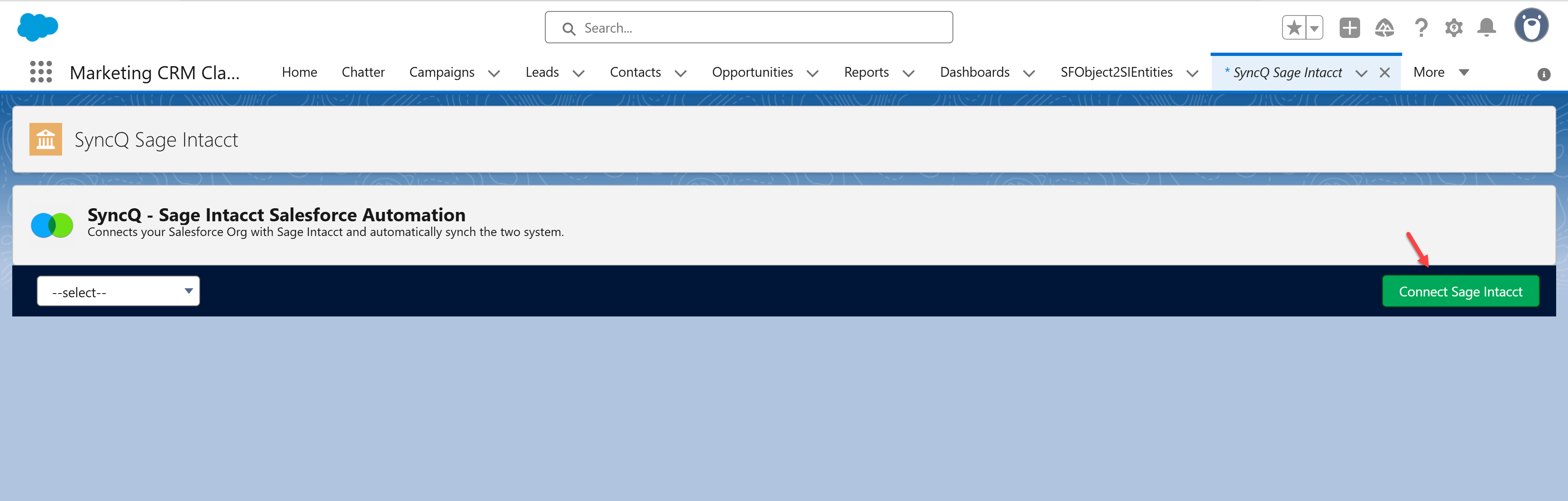This screenshot has height=501, width=1568.
Task: Click the 'Connects your Salesforce Org' description text
Action: point(326,233)
